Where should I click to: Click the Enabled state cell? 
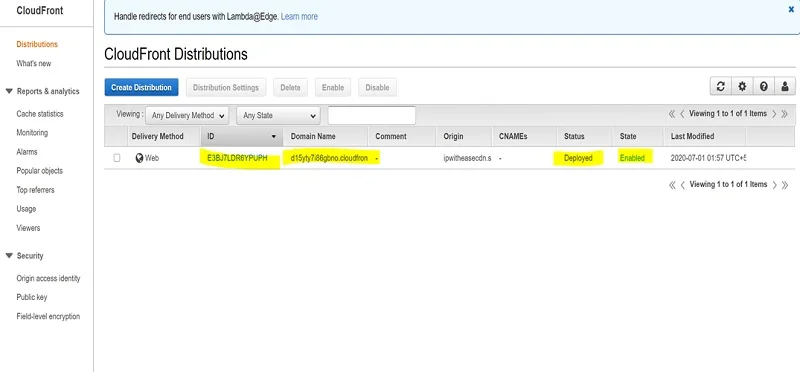click(632, 158)
